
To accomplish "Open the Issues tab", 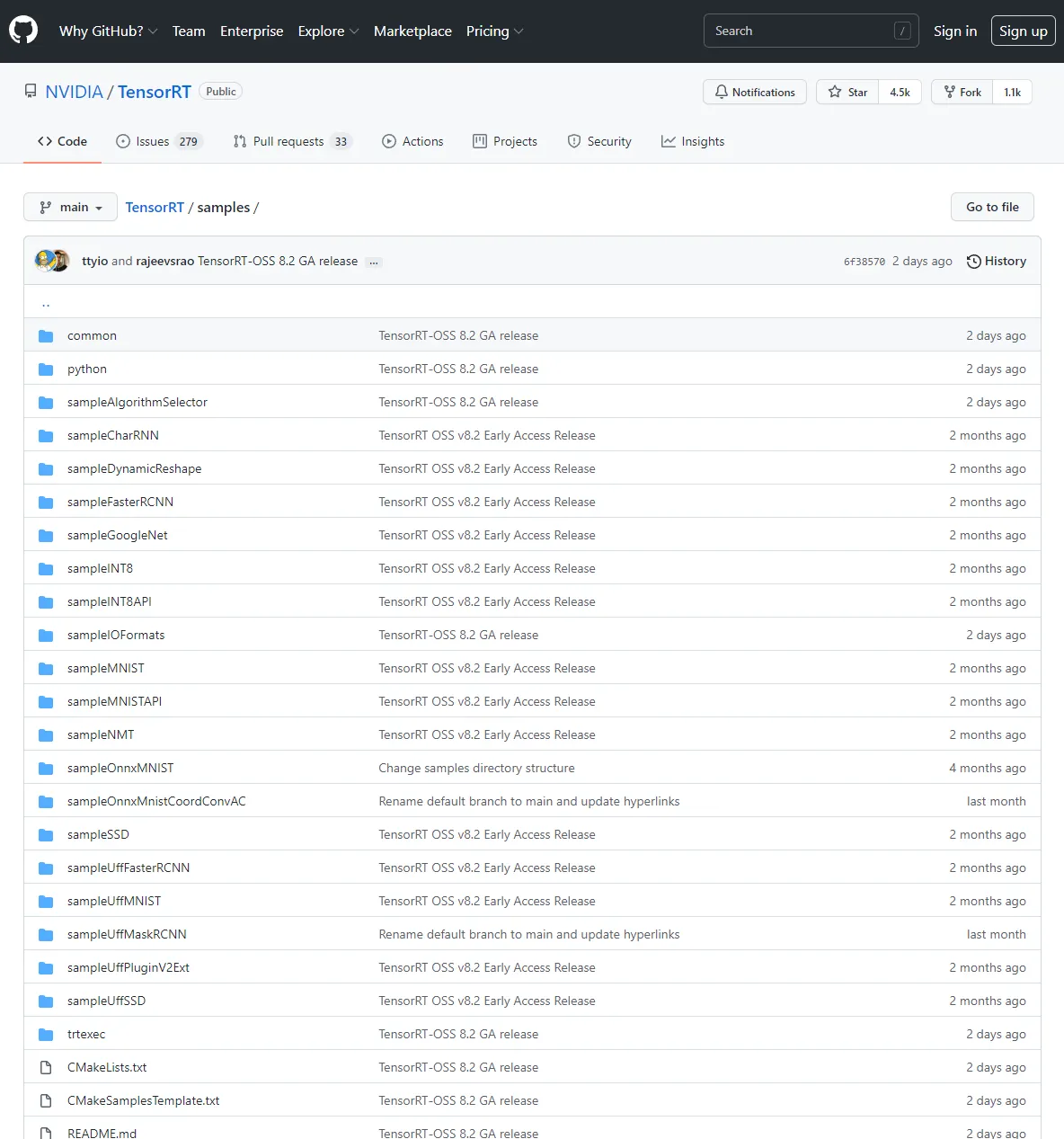I will (160, 141).
